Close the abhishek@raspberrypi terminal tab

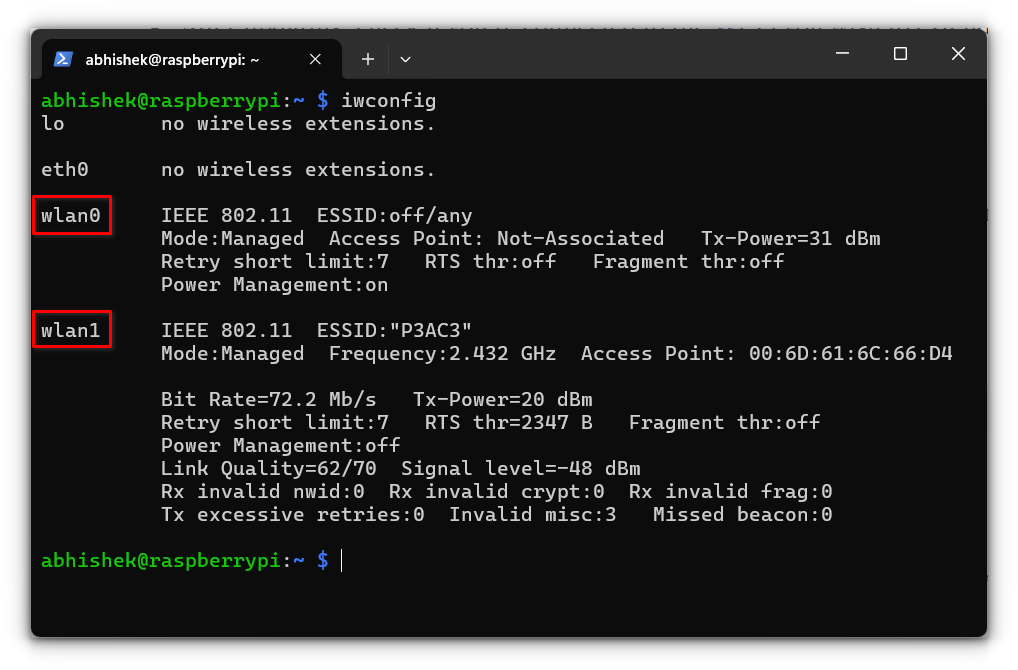(x=315, y=59)
